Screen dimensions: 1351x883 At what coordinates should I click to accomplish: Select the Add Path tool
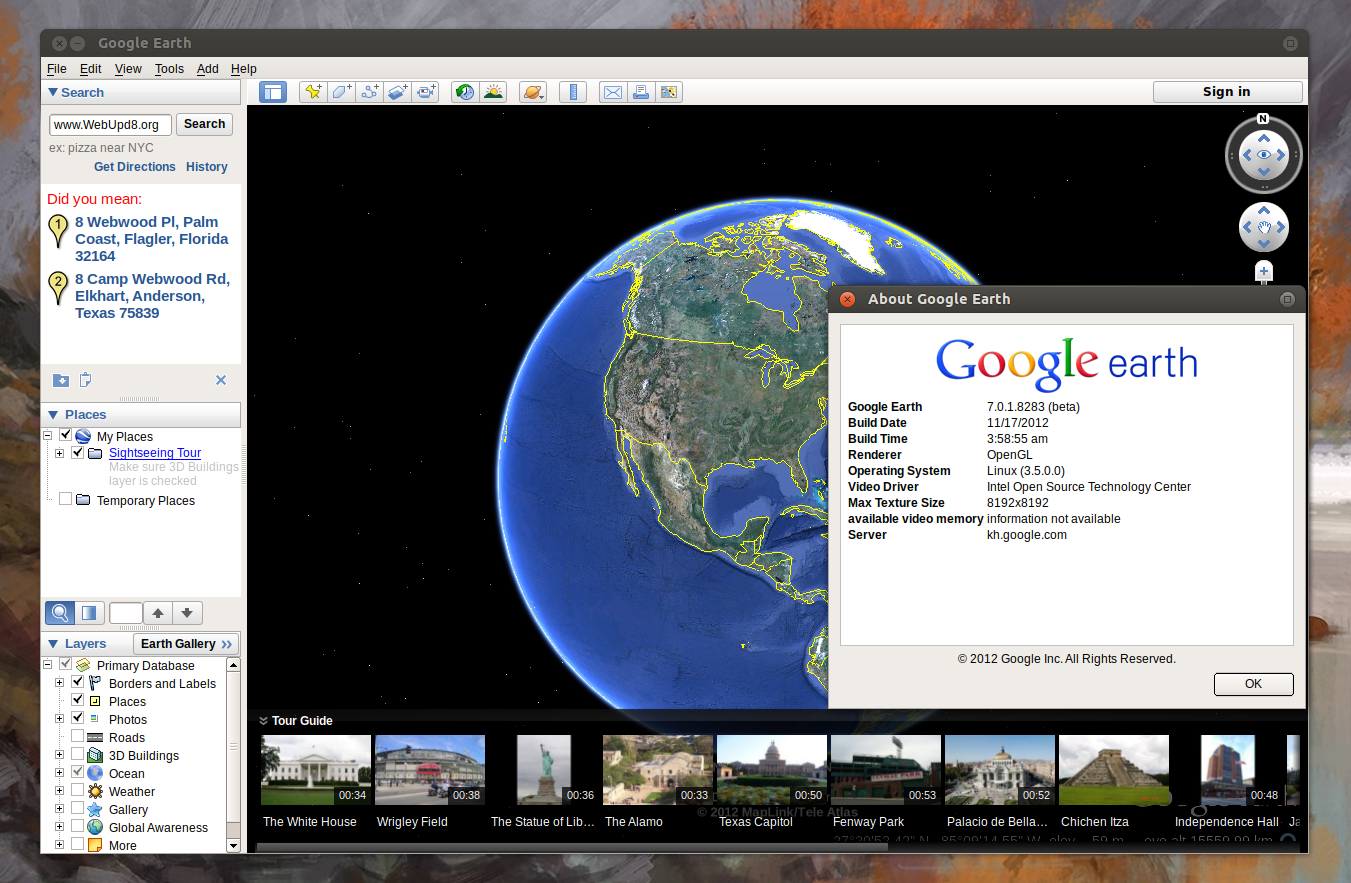point(370,92)
